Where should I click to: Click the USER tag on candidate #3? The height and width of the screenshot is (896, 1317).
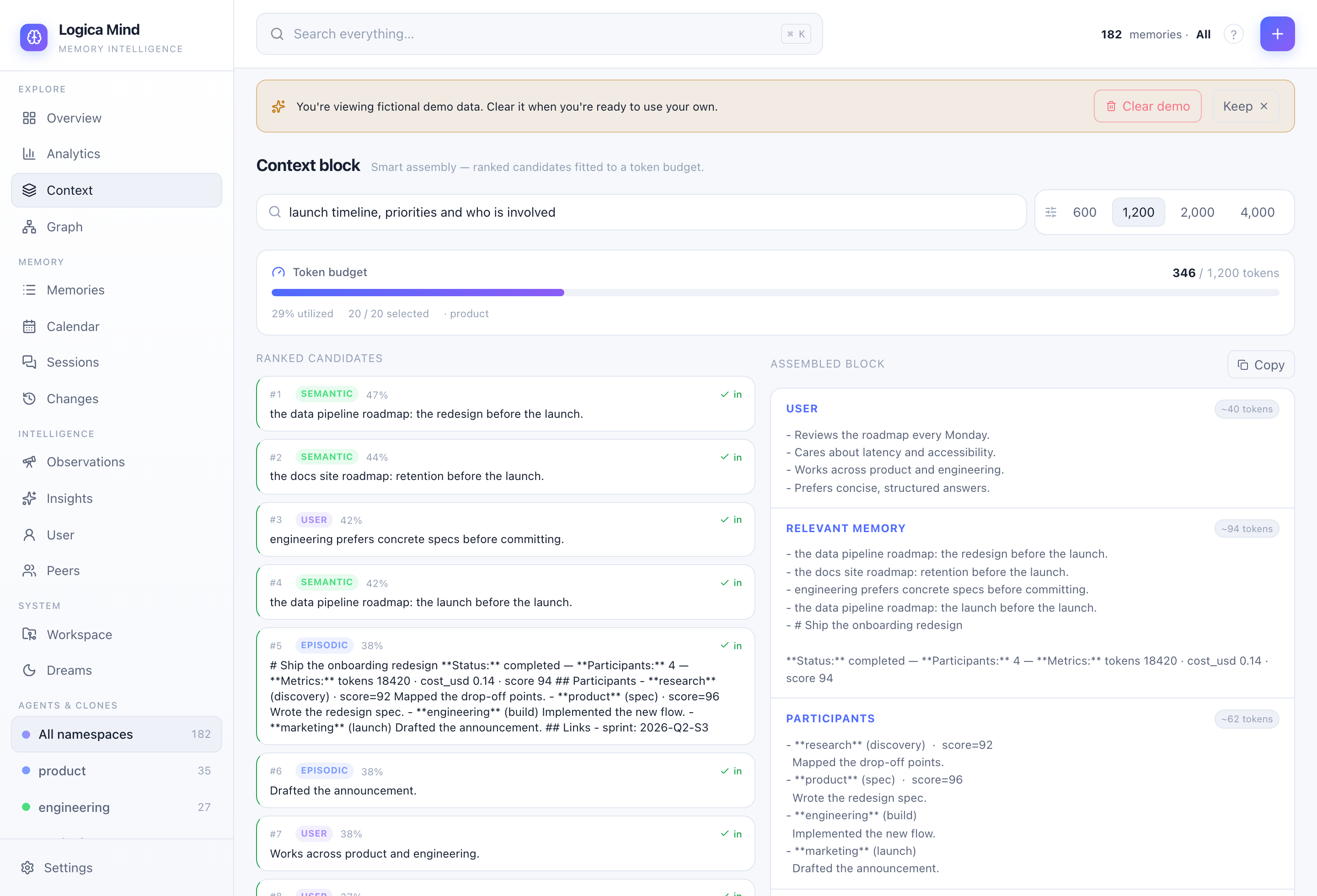314,519
